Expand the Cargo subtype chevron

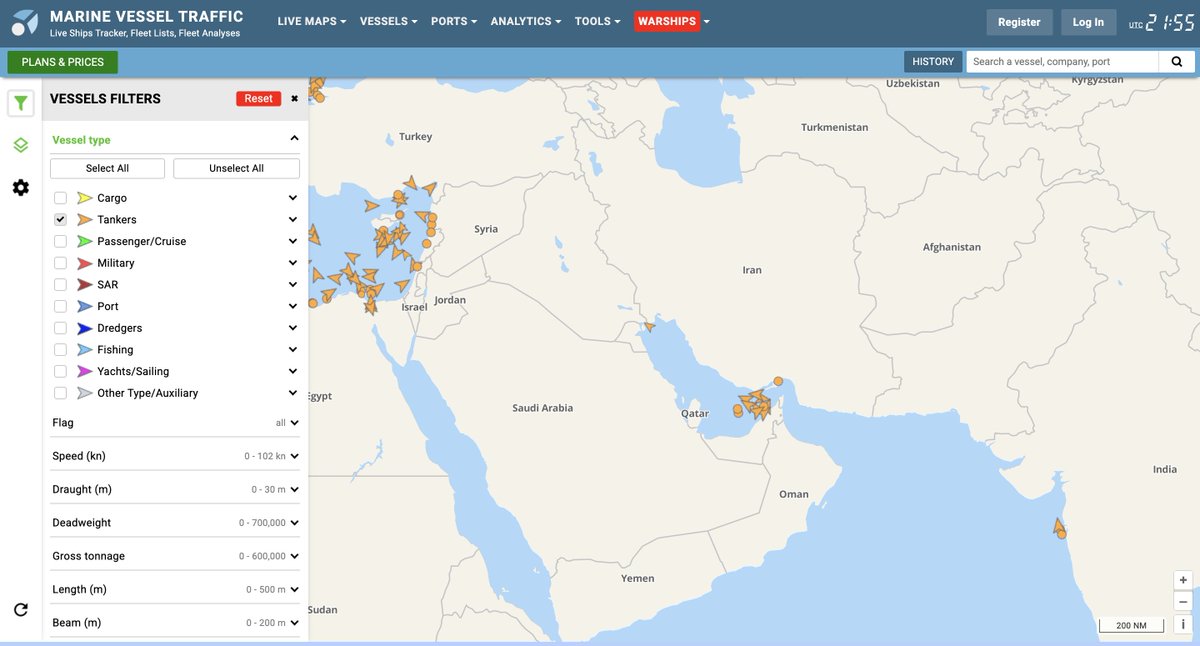pos(293,198)
